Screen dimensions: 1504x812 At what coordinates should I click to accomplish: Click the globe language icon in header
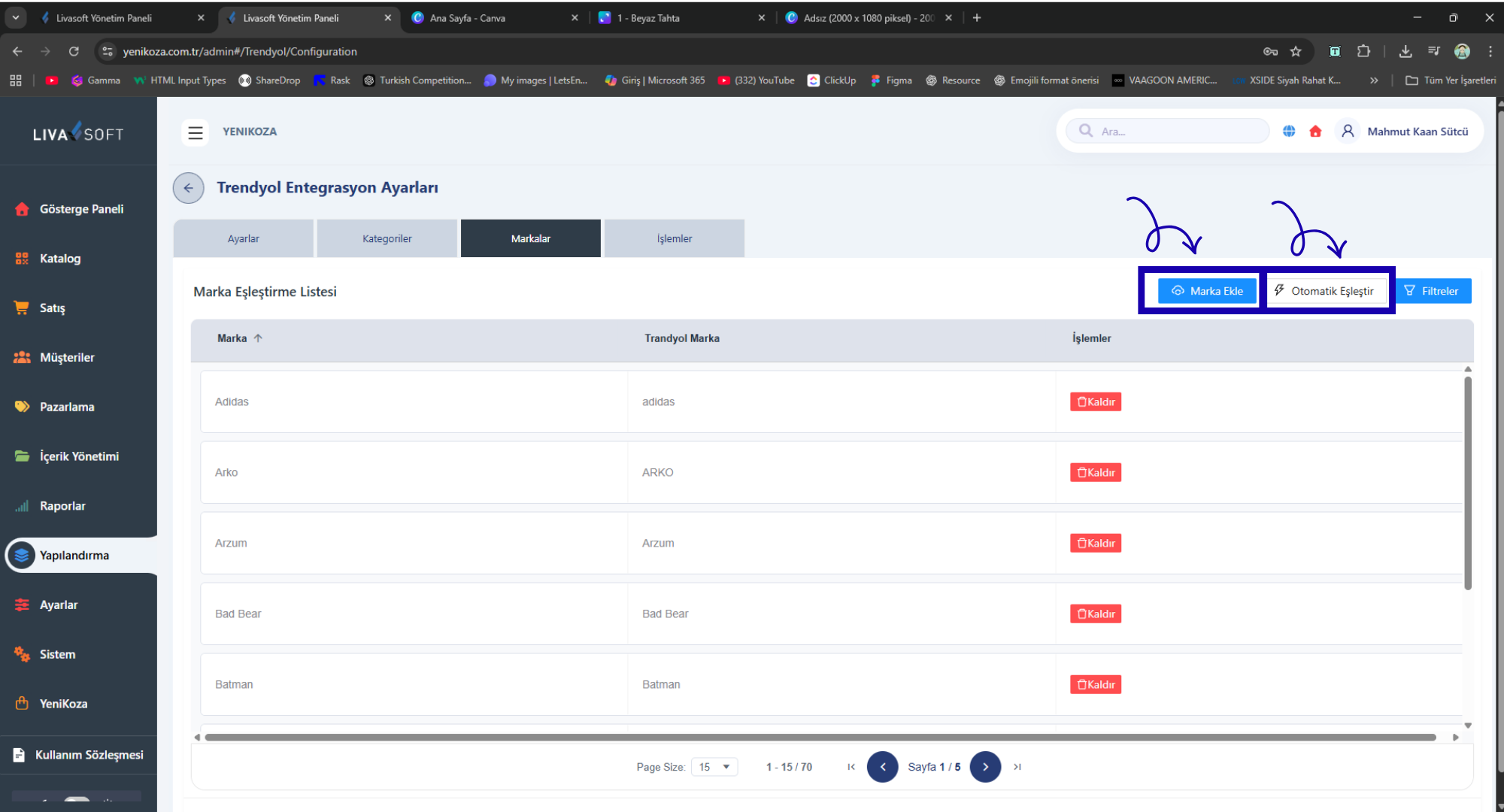(x=1289, y=132)
